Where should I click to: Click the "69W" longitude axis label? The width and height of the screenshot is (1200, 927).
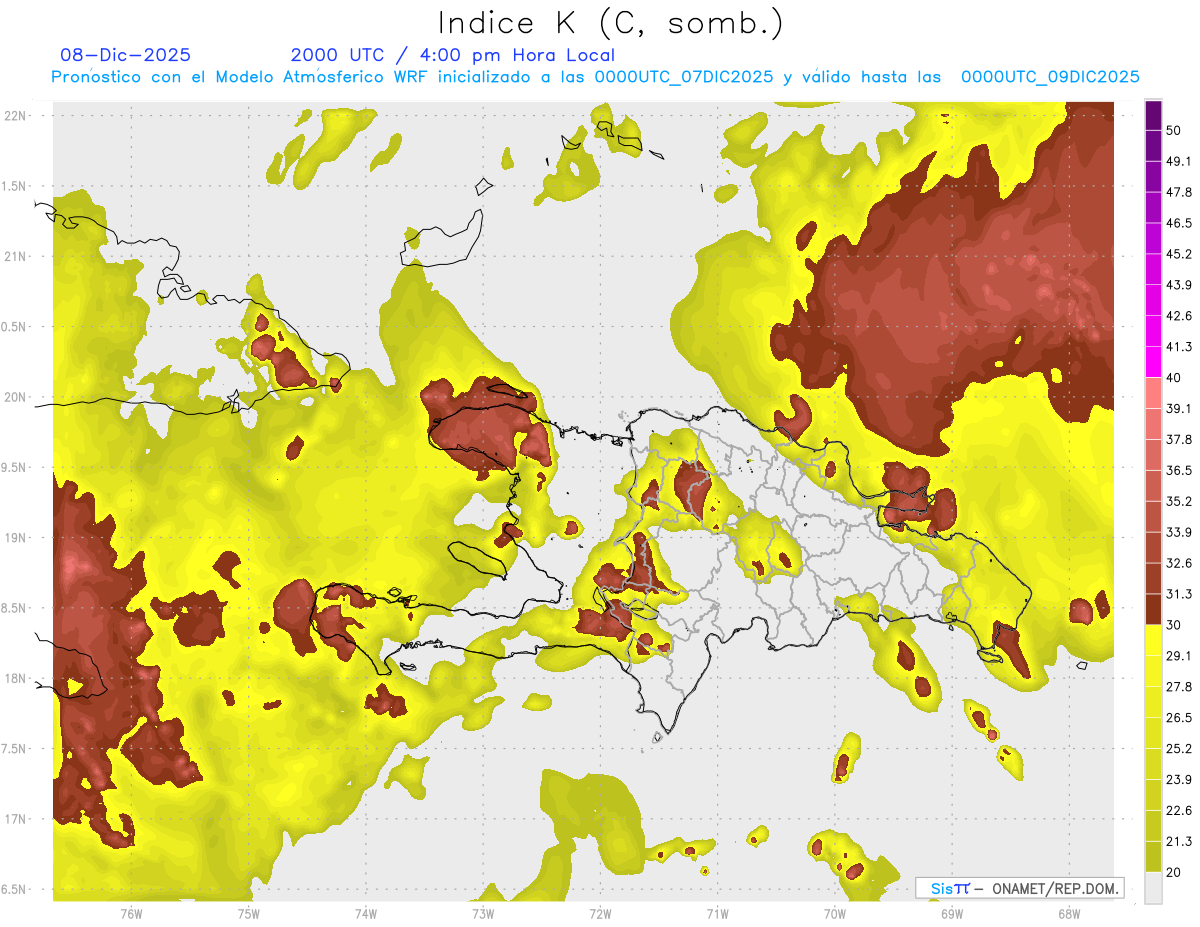pos(952,913)
